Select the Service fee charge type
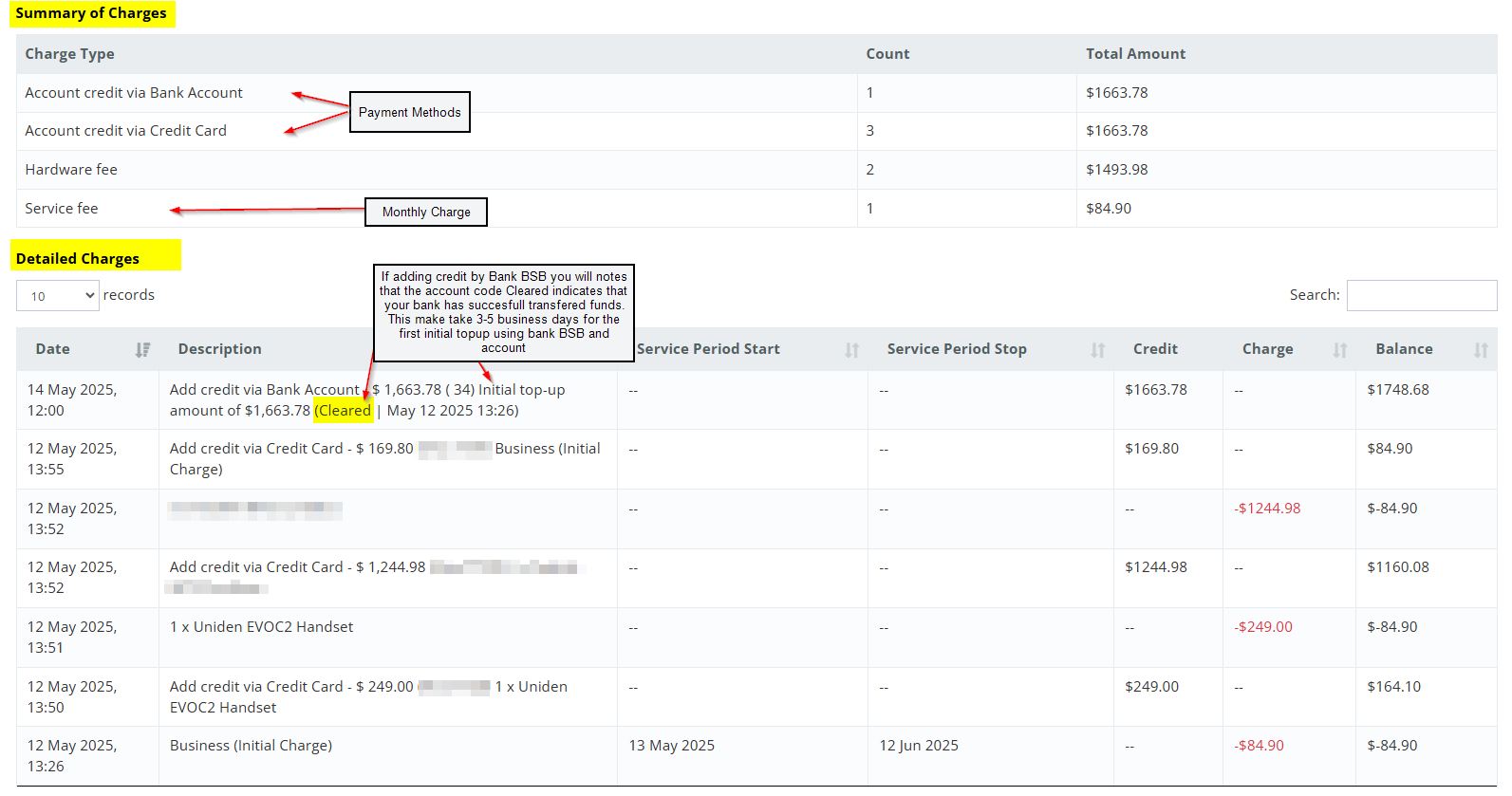1512x796 pixels. (62, 209)
